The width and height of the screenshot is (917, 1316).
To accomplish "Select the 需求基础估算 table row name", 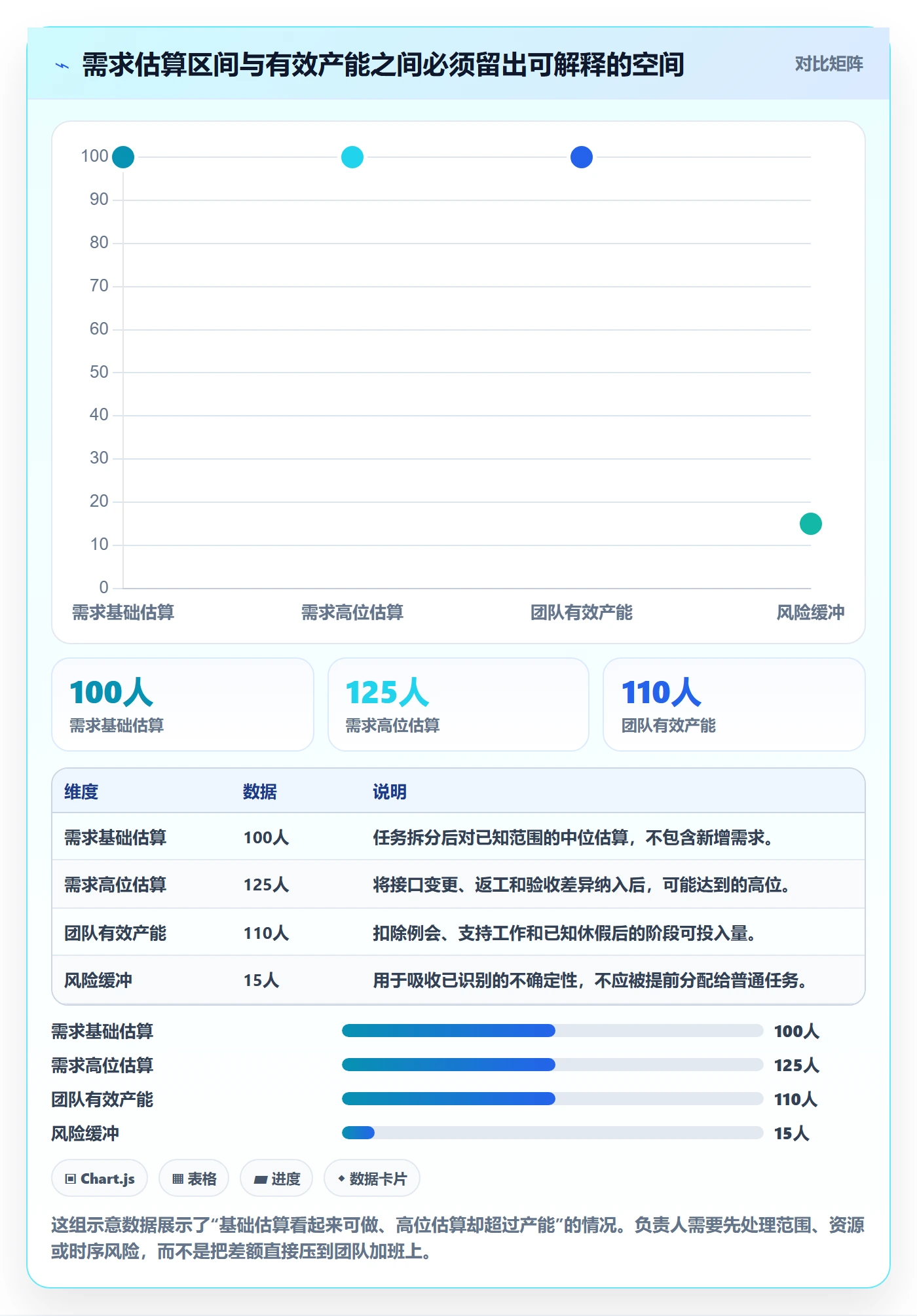I will click(x=115, y=837).
